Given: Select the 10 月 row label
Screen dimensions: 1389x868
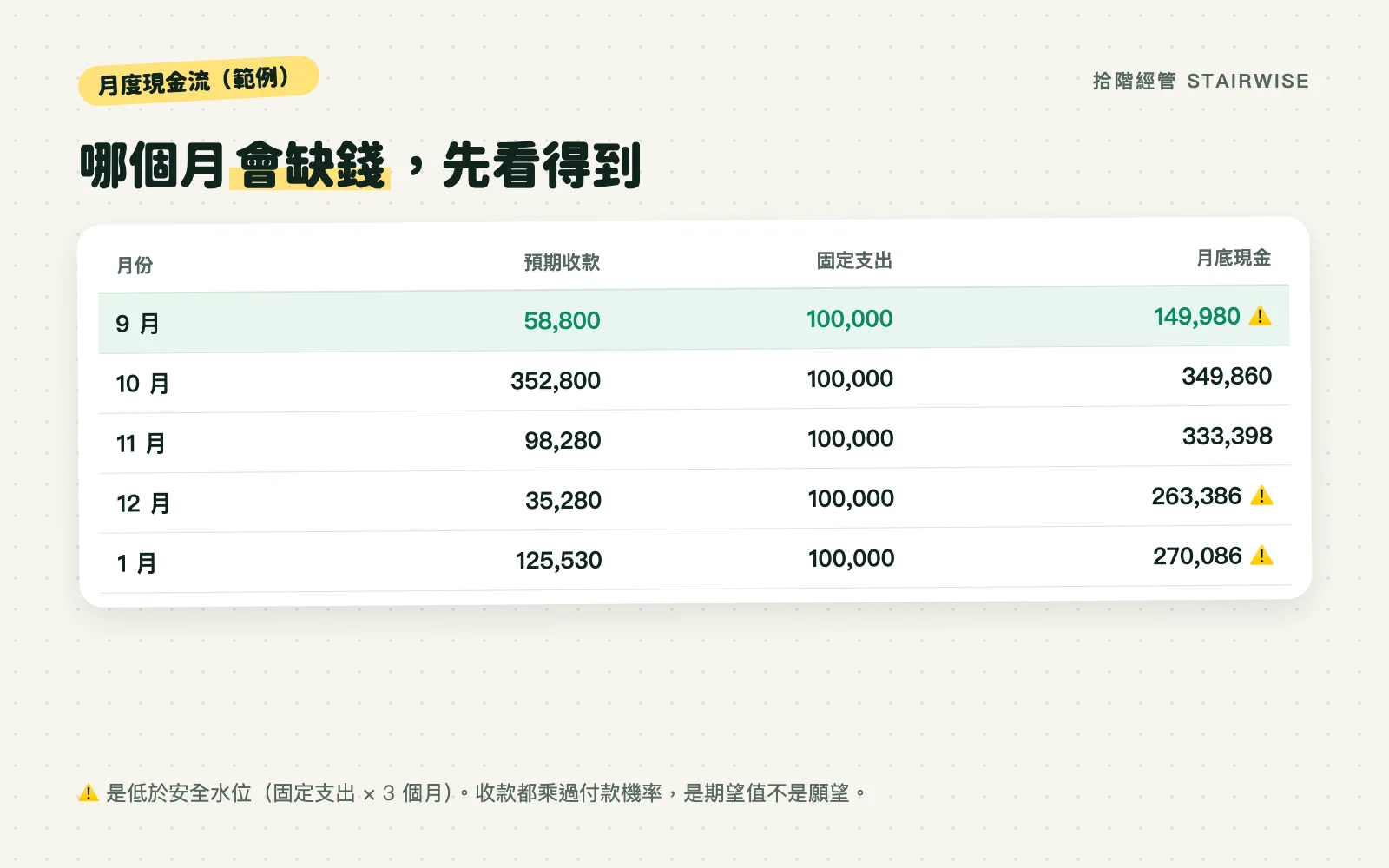Looking at the screenshot, I should pos(143,384).
